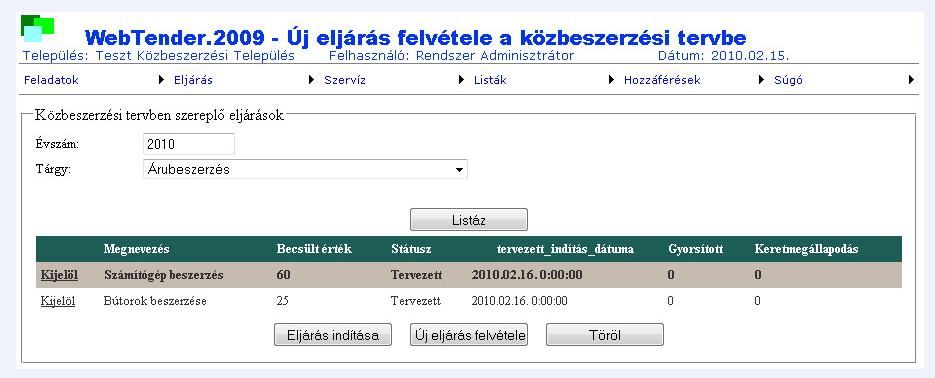This screenshot has width=935, height=378.
Task: Click Kijelöl link for Bútorok beszerzése
Action: (x=58, y=301)
